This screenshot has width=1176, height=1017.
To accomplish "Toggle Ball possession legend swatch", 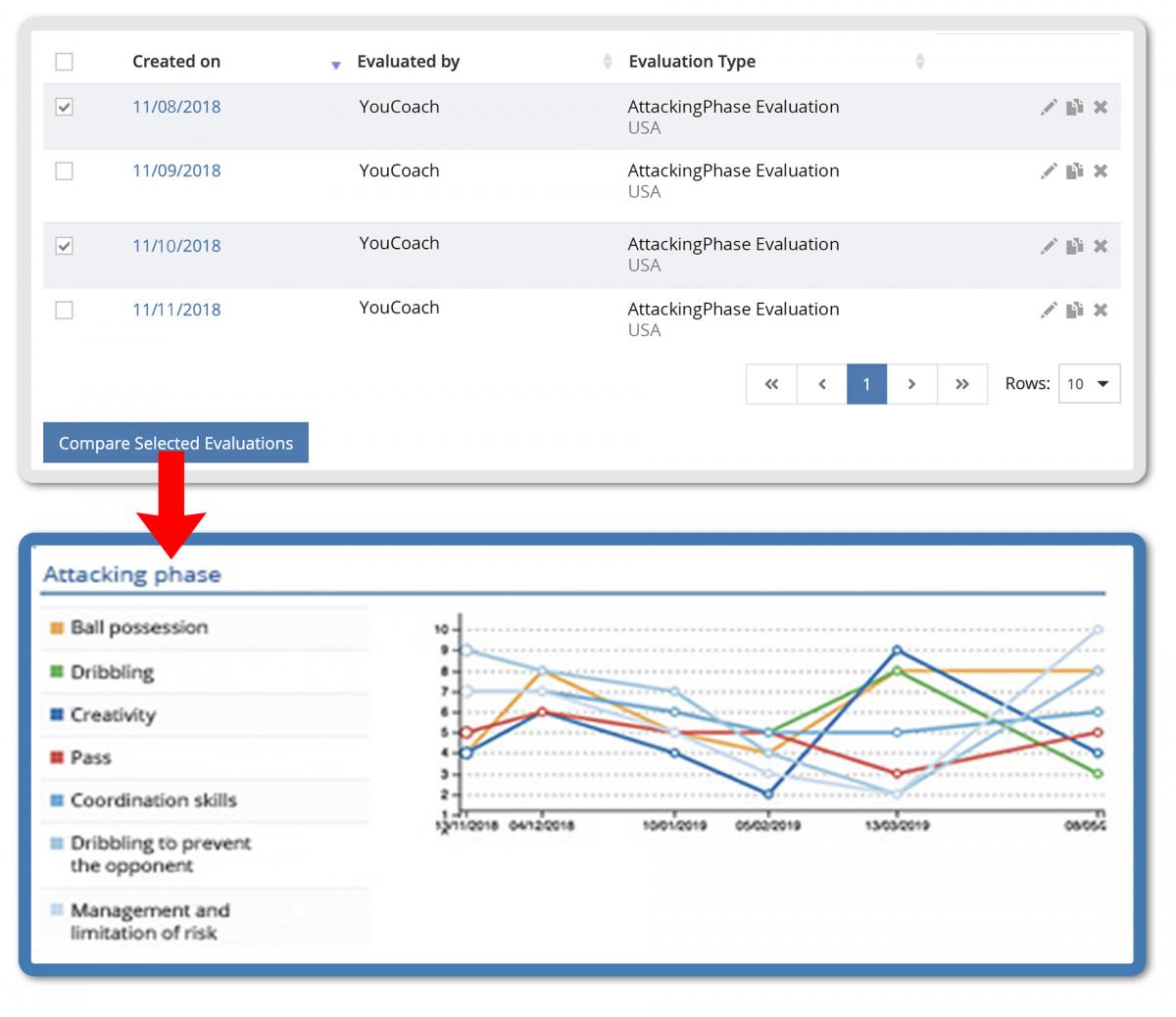I will point(57,628).
